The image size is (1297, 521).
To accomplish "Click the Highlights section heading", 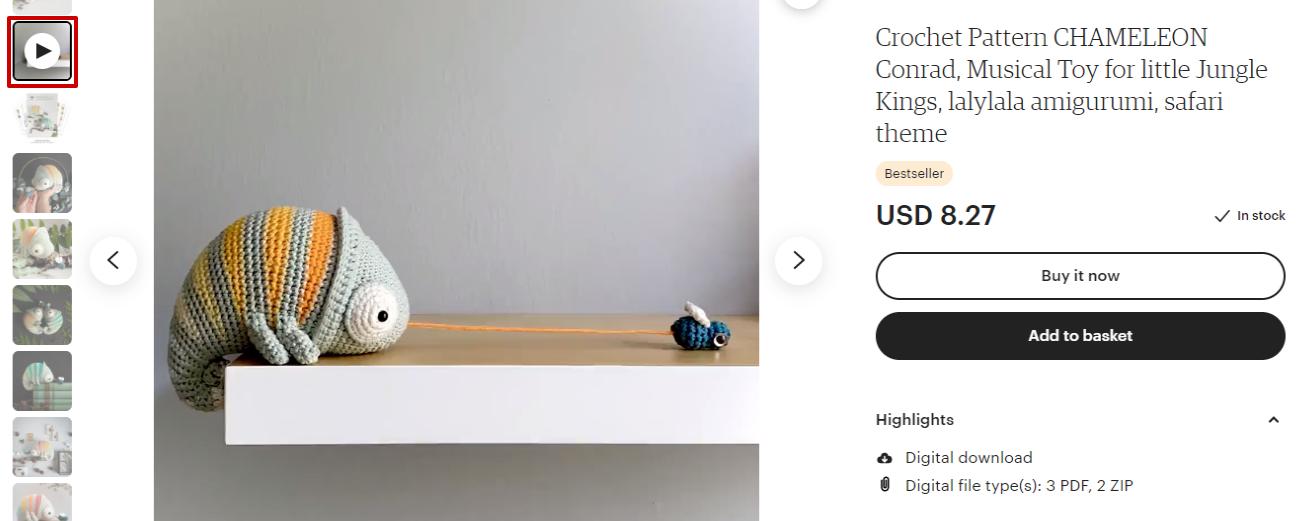I will [x=915, y=420].
